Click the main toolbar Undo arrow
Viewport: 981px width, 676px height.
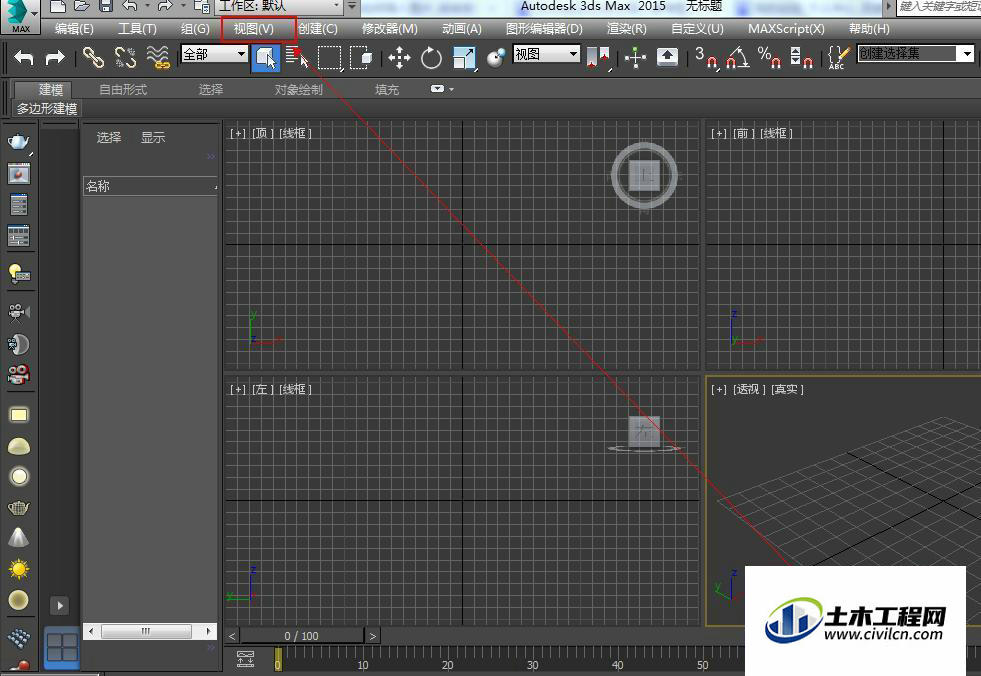(24, 58)
